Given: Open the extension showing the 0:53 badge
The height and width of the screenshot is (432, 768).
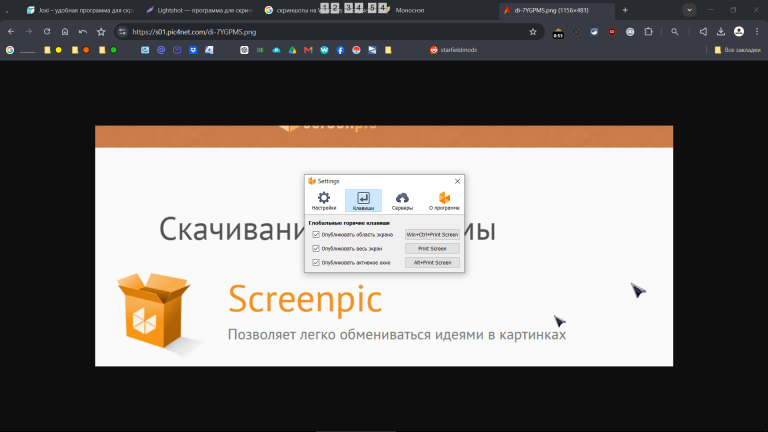Looking at the screenshot, I should coord(558,32).
